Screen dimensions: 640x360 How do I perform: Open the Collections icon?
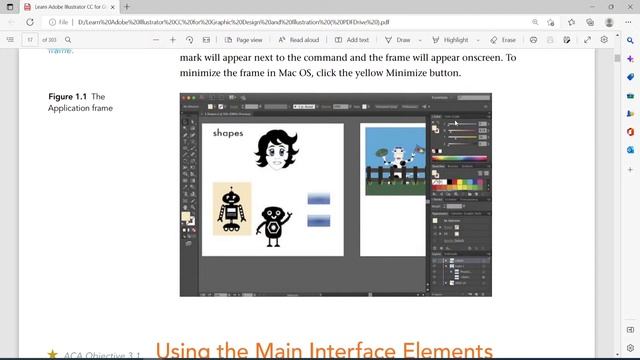[590, 22]
